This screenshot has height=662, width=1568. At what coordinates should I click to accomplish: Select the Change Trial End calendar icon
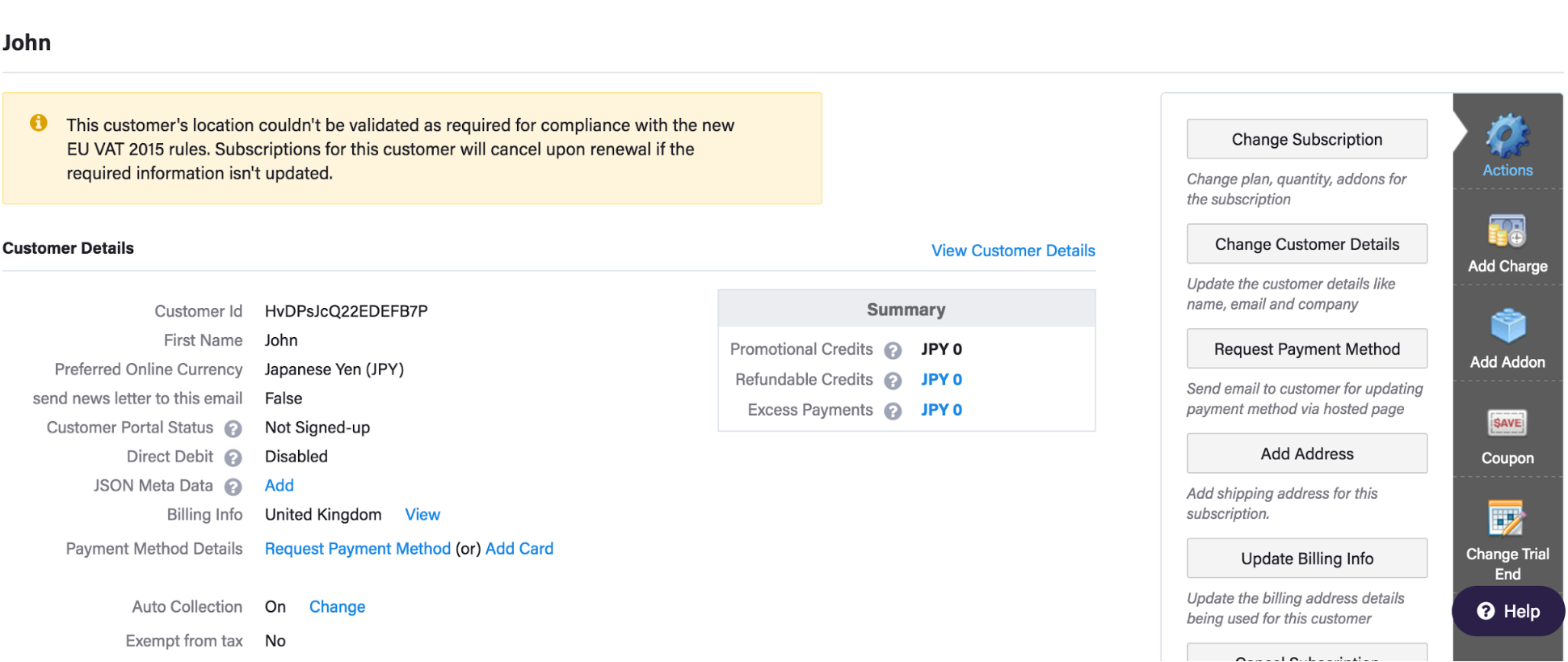pos(1507,518)
